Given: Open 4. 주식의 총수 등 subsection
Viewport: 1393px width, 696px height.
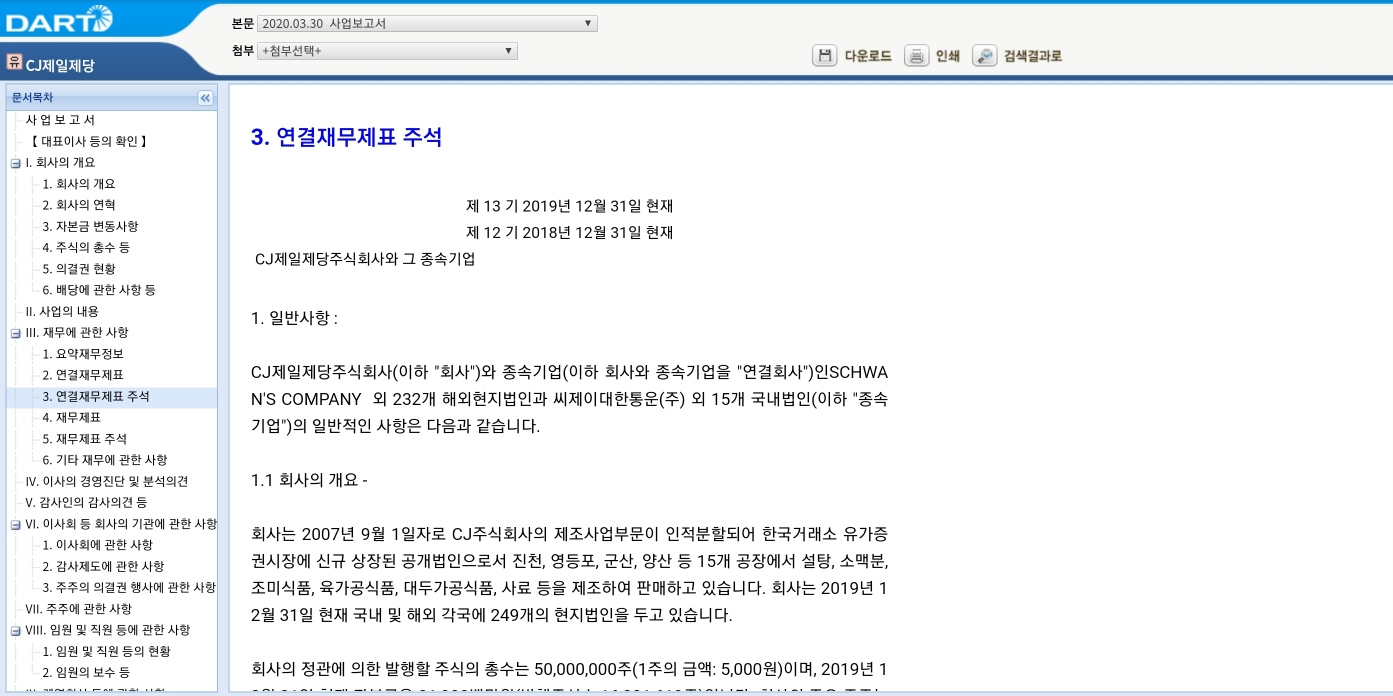Looking at the screenshot, I should pos(86,247).
